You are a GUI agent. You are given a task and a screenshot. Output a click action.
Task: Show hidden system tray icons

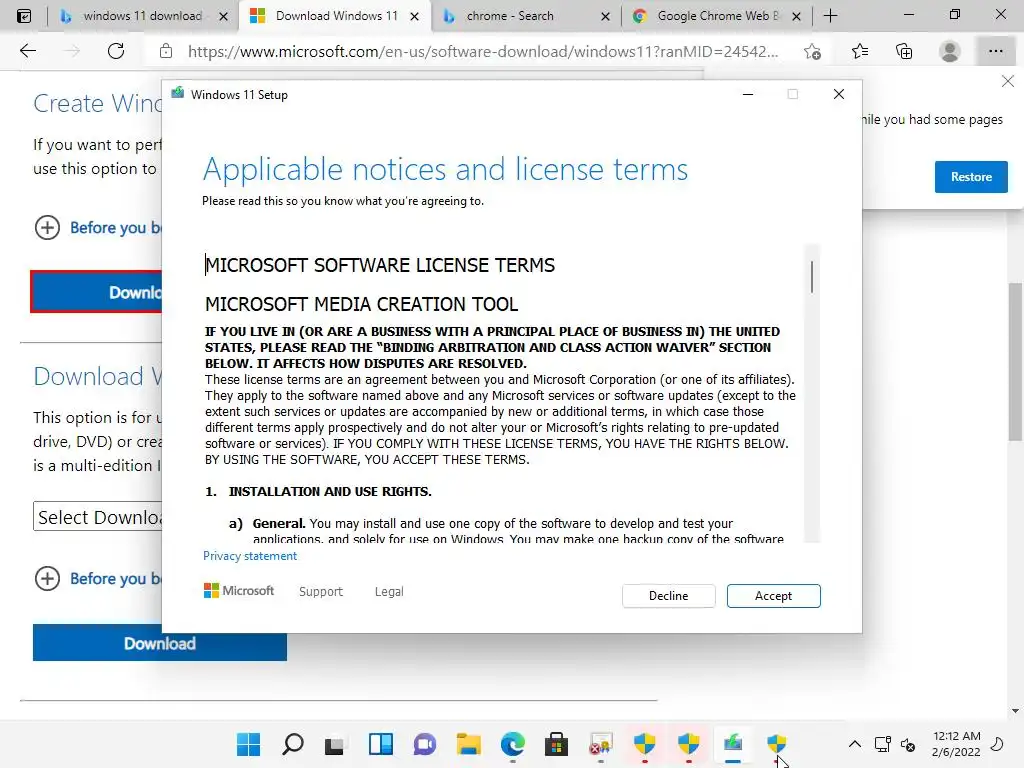pos(854,744)
